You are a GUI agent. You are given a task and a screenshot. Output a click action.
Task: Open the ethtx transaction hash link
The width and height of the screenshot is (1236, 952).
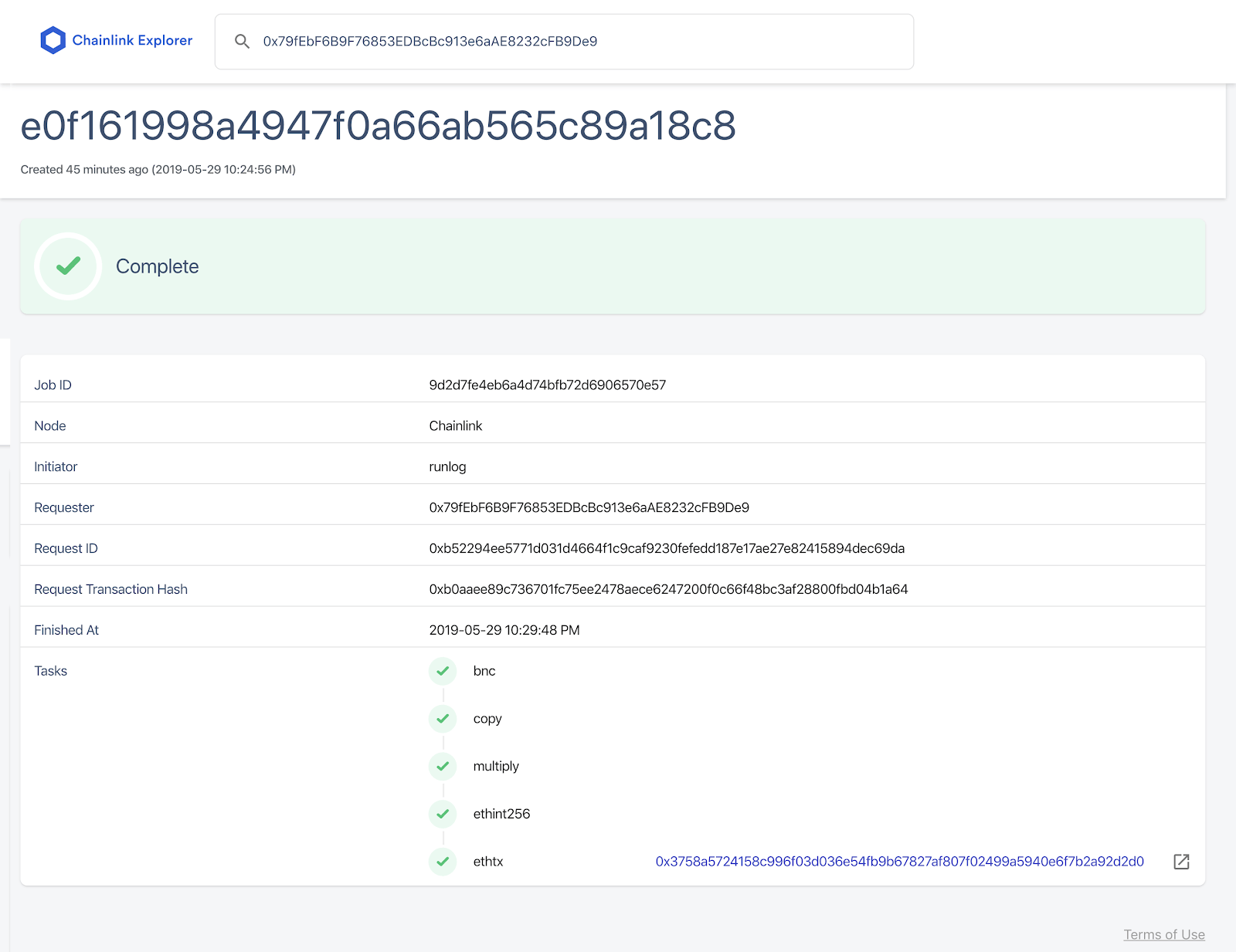coord(899,862)
